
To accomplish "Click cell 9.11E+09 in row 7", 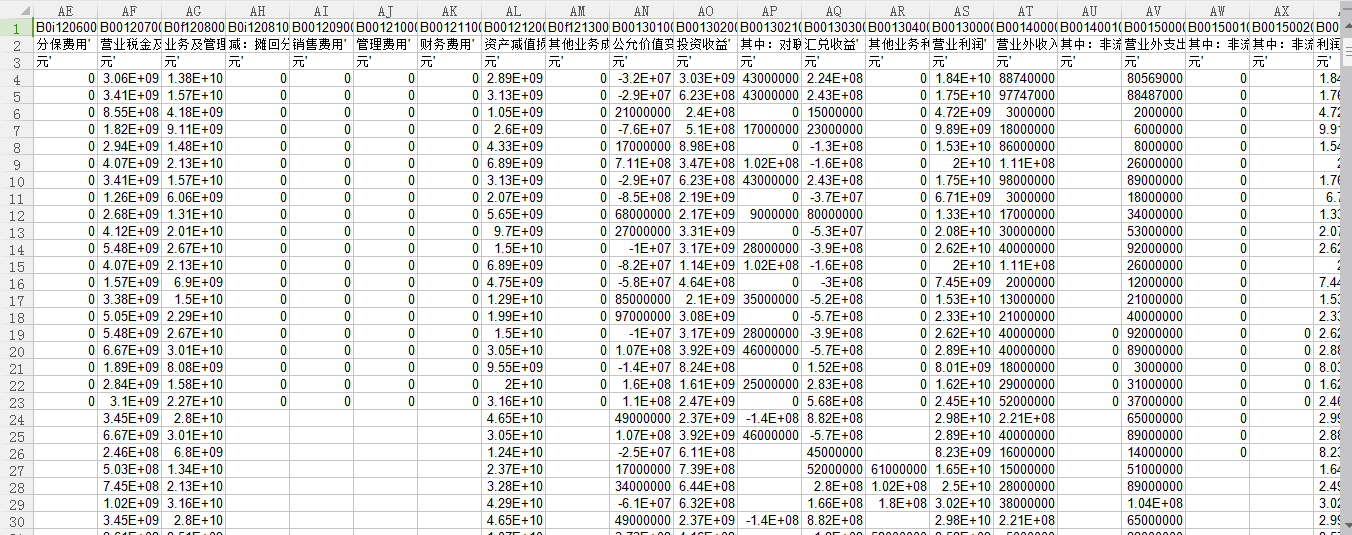I will (x=194, y=130).
